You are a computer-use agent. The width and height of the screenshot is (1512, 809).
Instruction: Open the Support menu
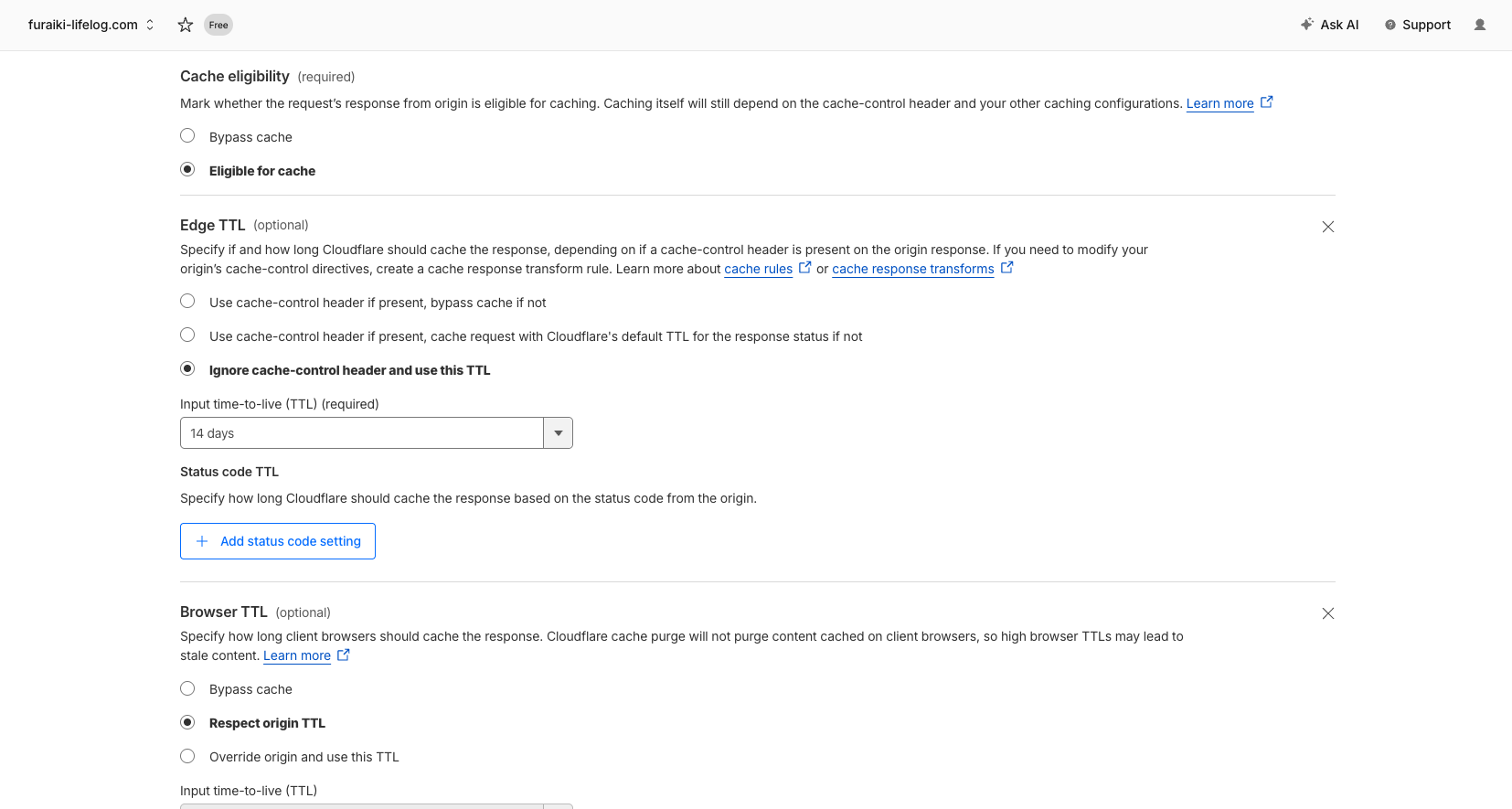(1417, 25)
